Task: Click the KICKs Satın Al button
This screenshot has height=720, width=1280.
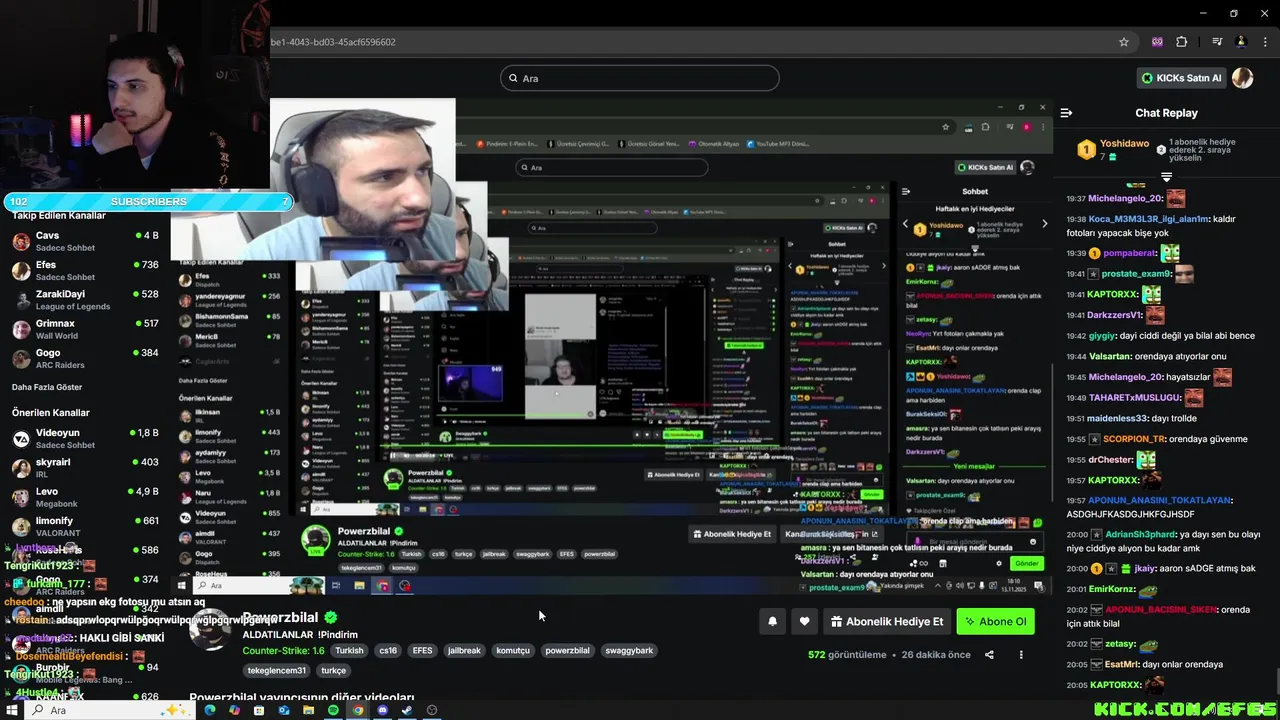Action: [x=1182, y=78]
